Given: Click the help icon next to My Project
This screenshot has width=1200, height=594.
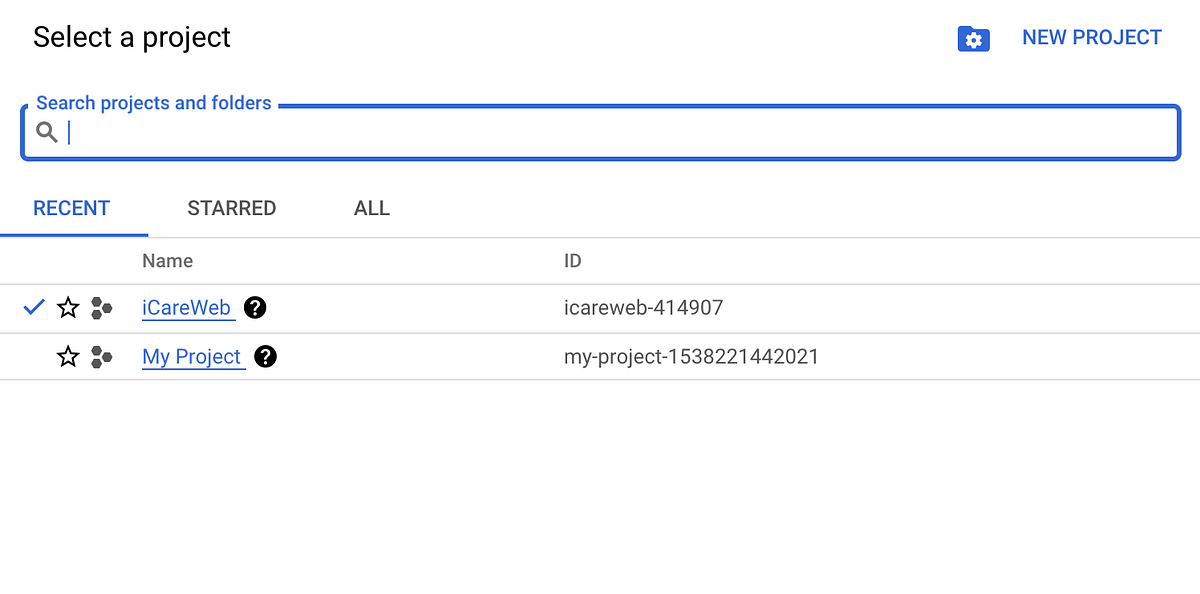Looking at the screenshot, I should 265,357.
